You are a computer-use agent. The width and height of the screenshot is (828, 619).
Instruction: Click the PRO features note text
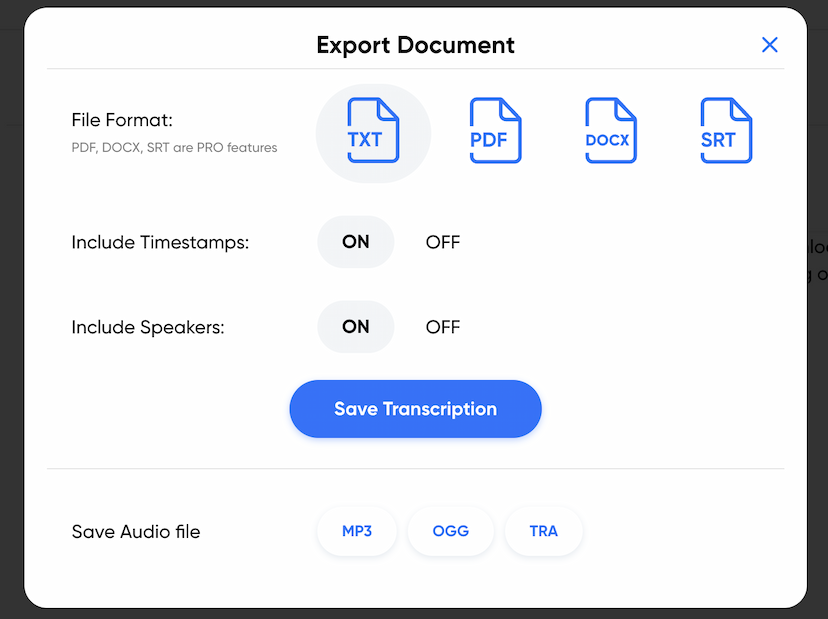174,147
